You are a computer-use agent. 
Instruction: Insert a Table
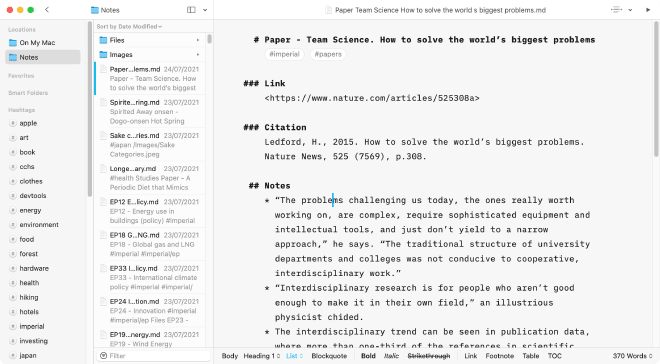coord(531,356)
